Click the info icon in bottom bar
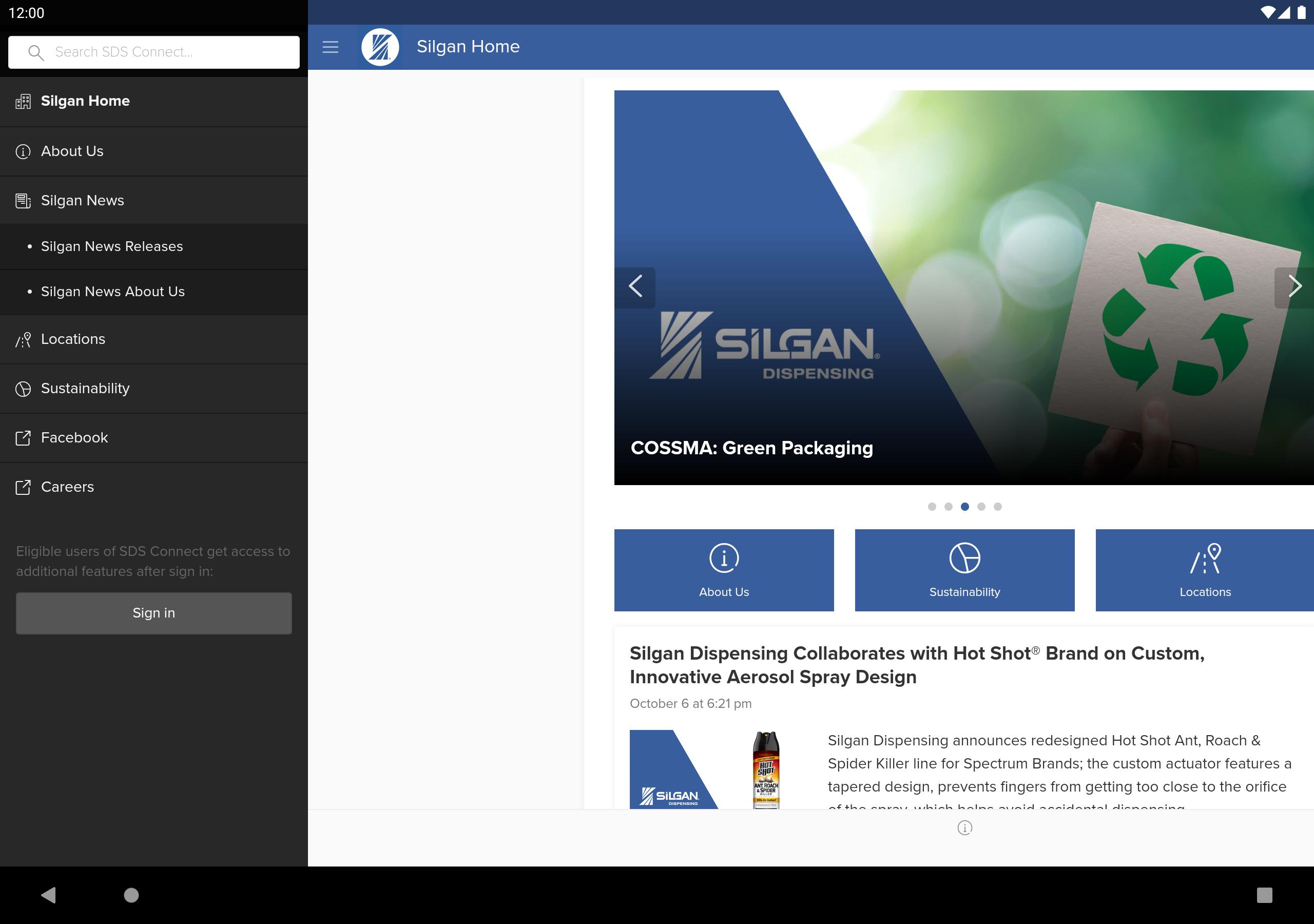The width and height of the screenshot is (1314, 924). pyautogui.click(x=964, y=828)
